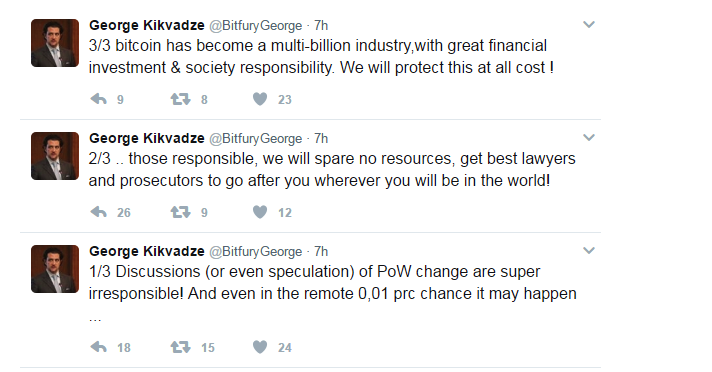Open the 7h timestamp of the 1/3 tweet

point(321,252)
